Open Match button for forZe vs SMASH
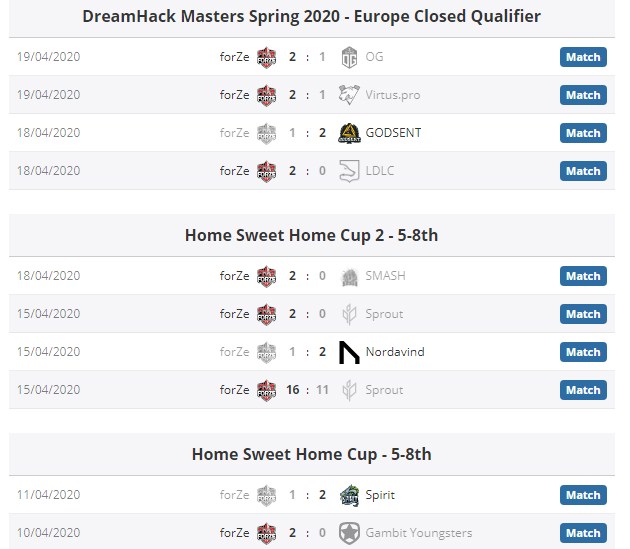 583,276
